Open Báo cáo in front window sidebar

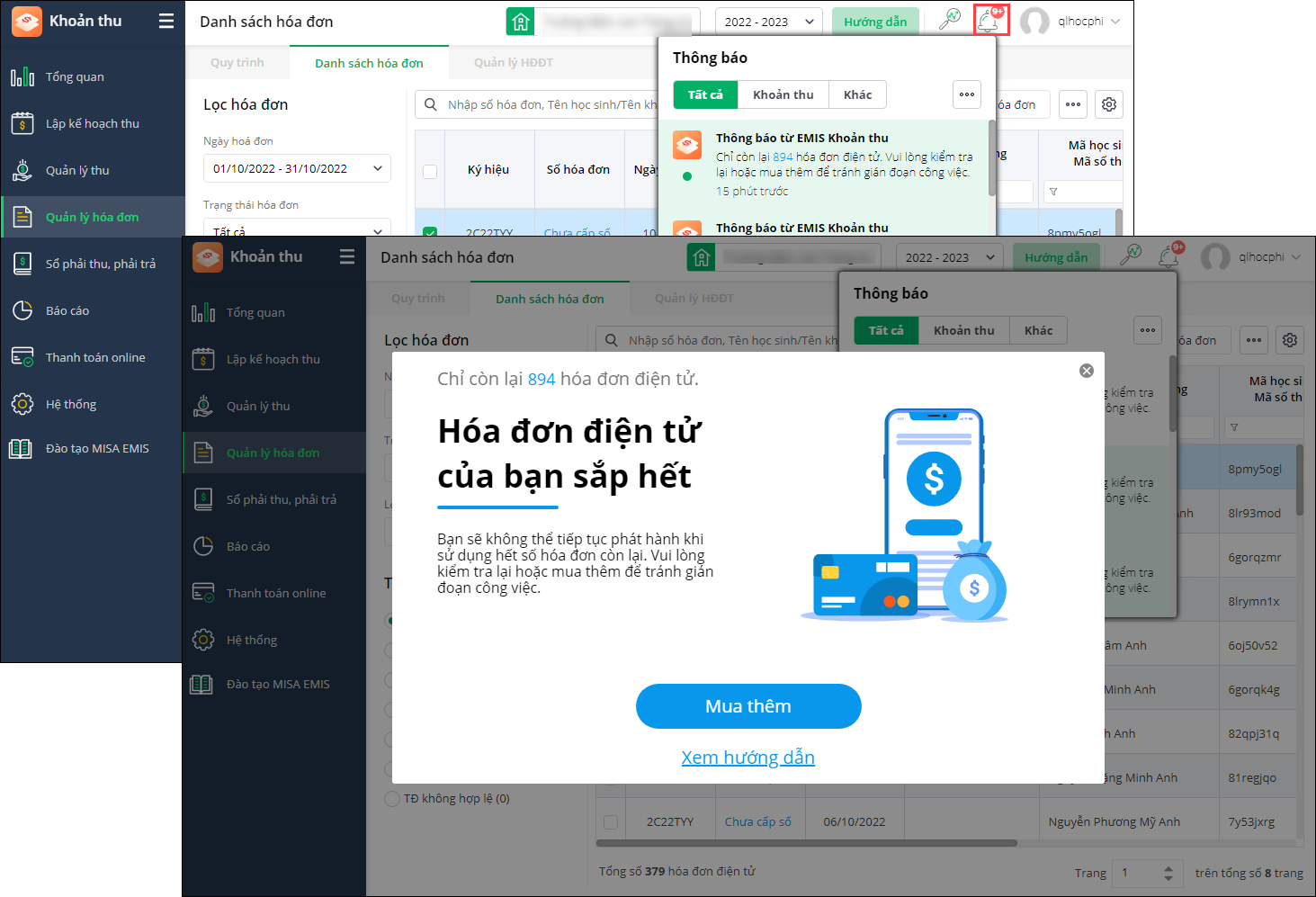click(274, 546)
